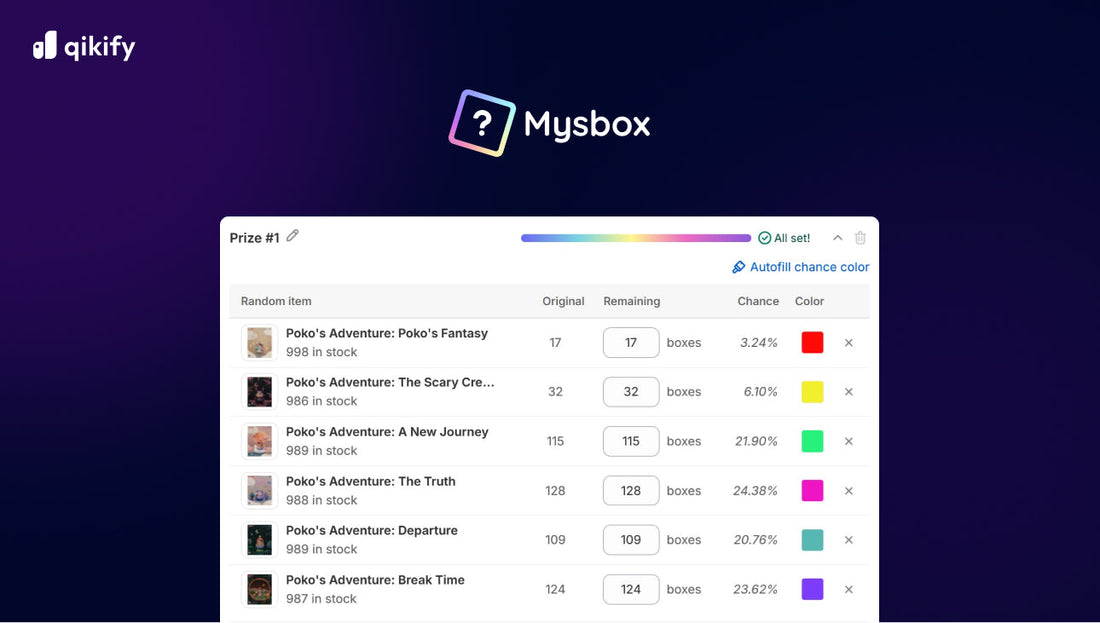Click the remaining boxes field showing 109

pyautogui.click(x=631, y=540)
